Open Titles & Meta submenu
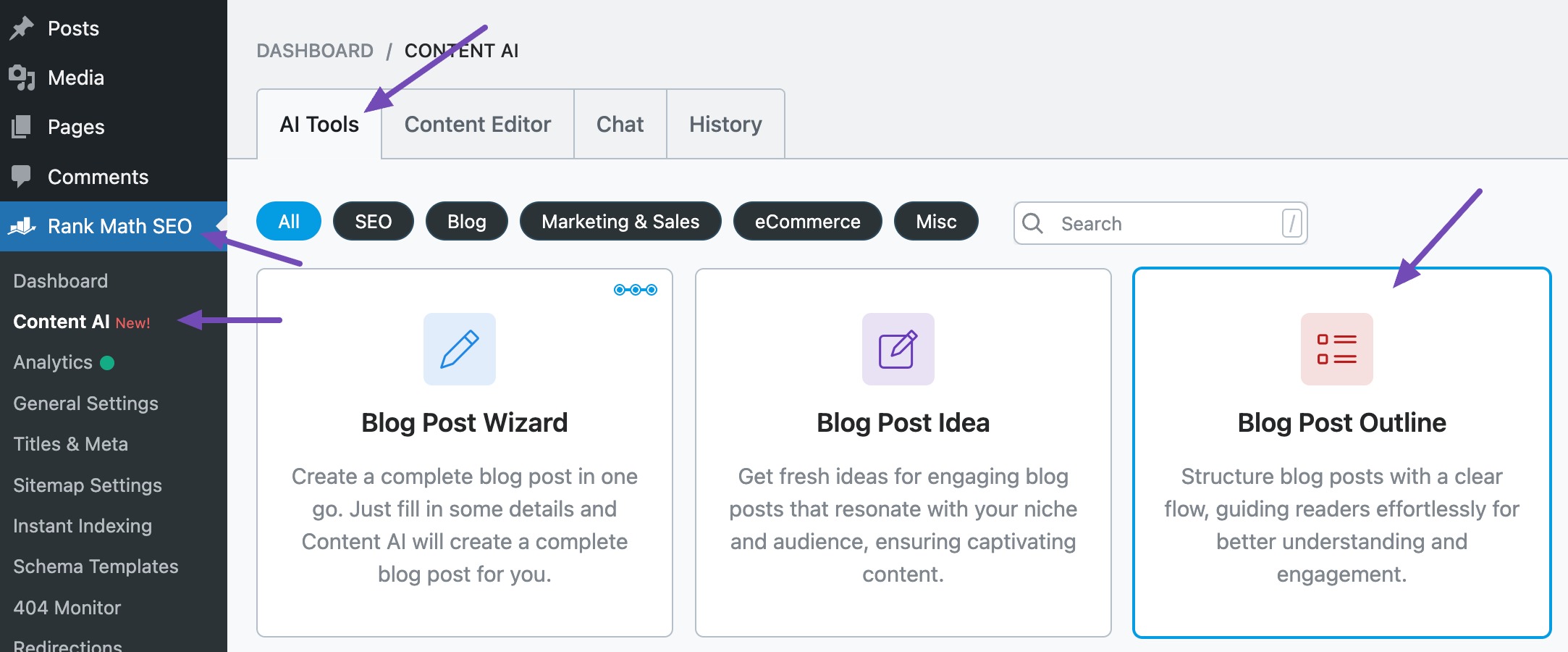The height and width of the screenshot is (652, 1568). coord(70,444)
